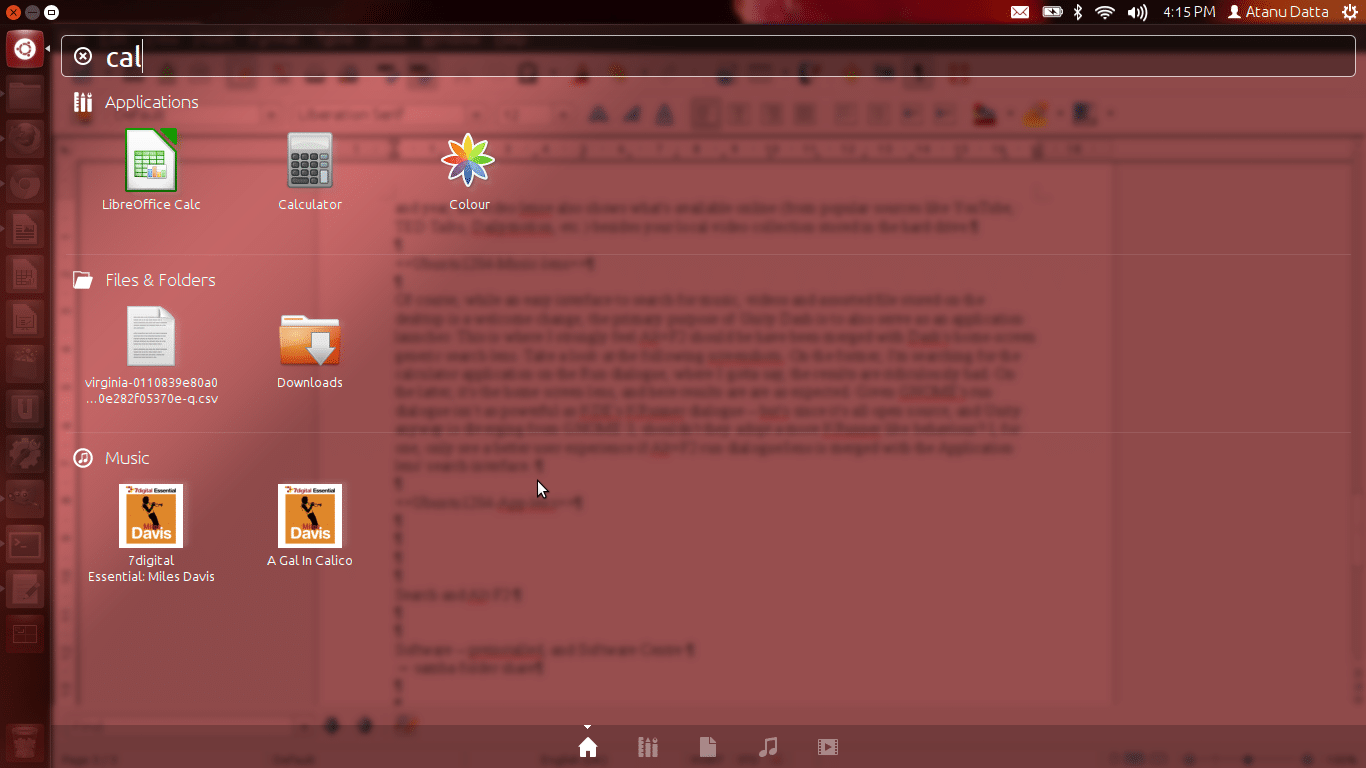Open the Downloads folder result
This screenshot has height=768, width=1366.
pos(310,350)
